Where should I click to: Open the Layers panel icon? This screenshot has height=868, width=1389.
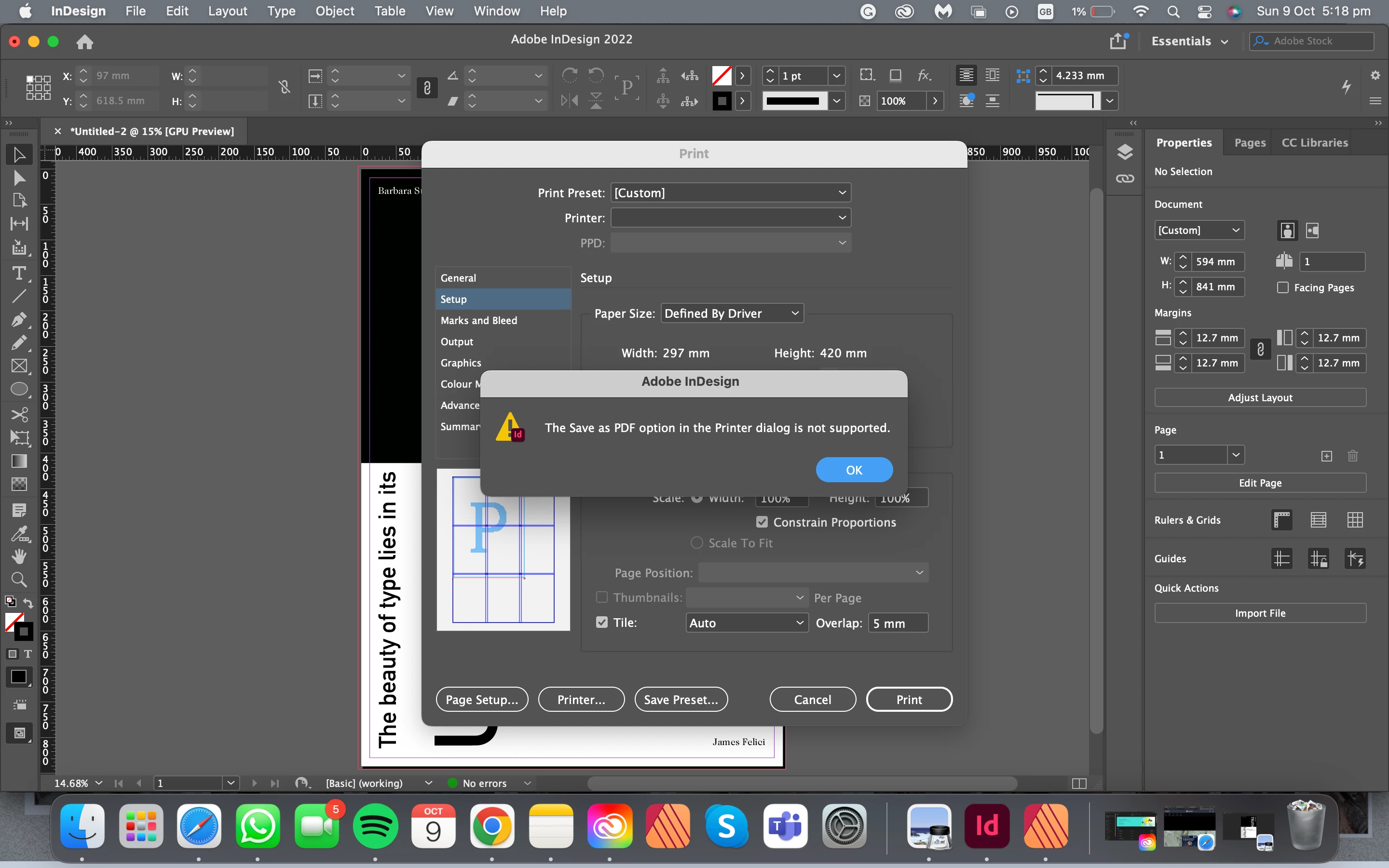[x=1125, y=152]
